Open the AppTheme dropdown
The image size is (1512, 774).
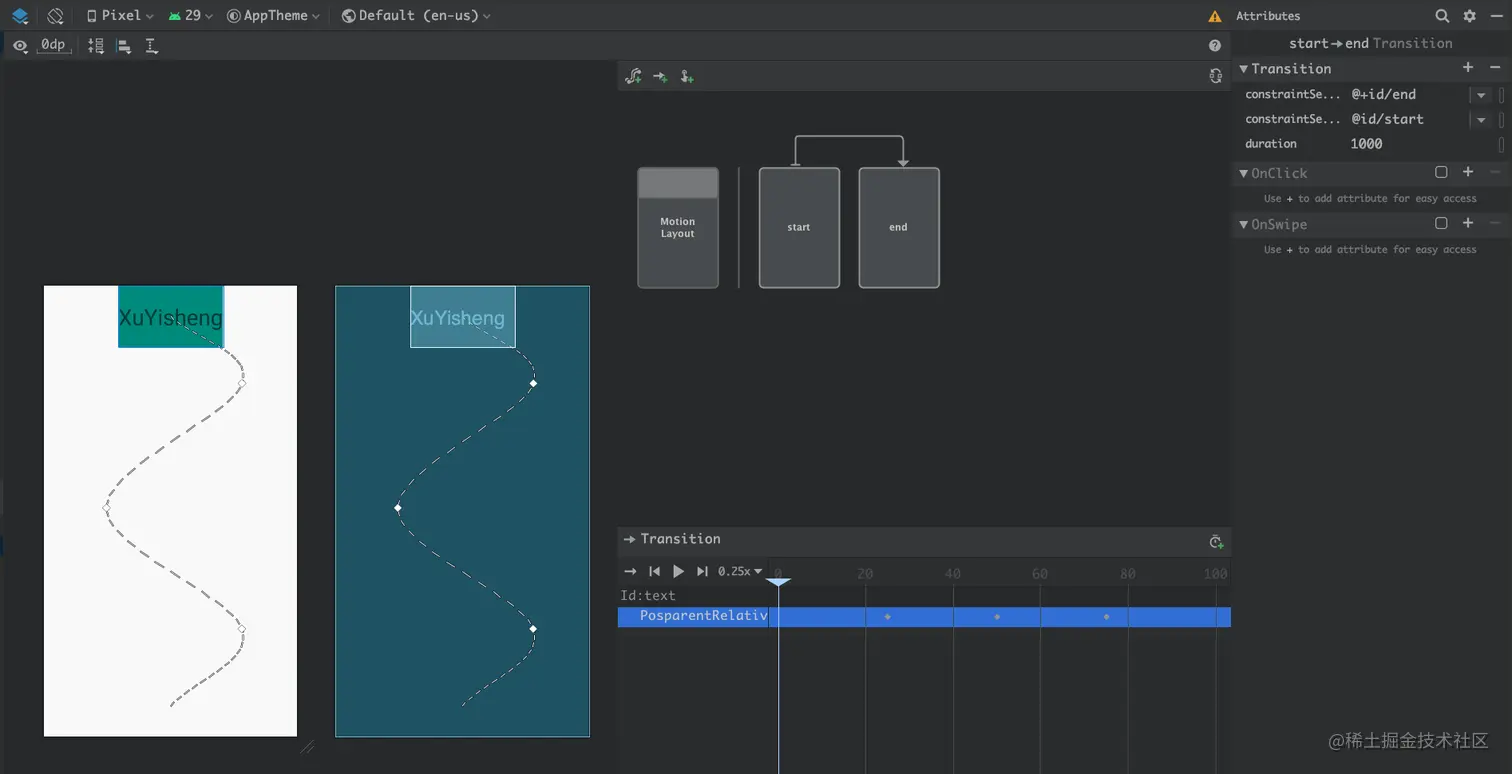[273, 16]
